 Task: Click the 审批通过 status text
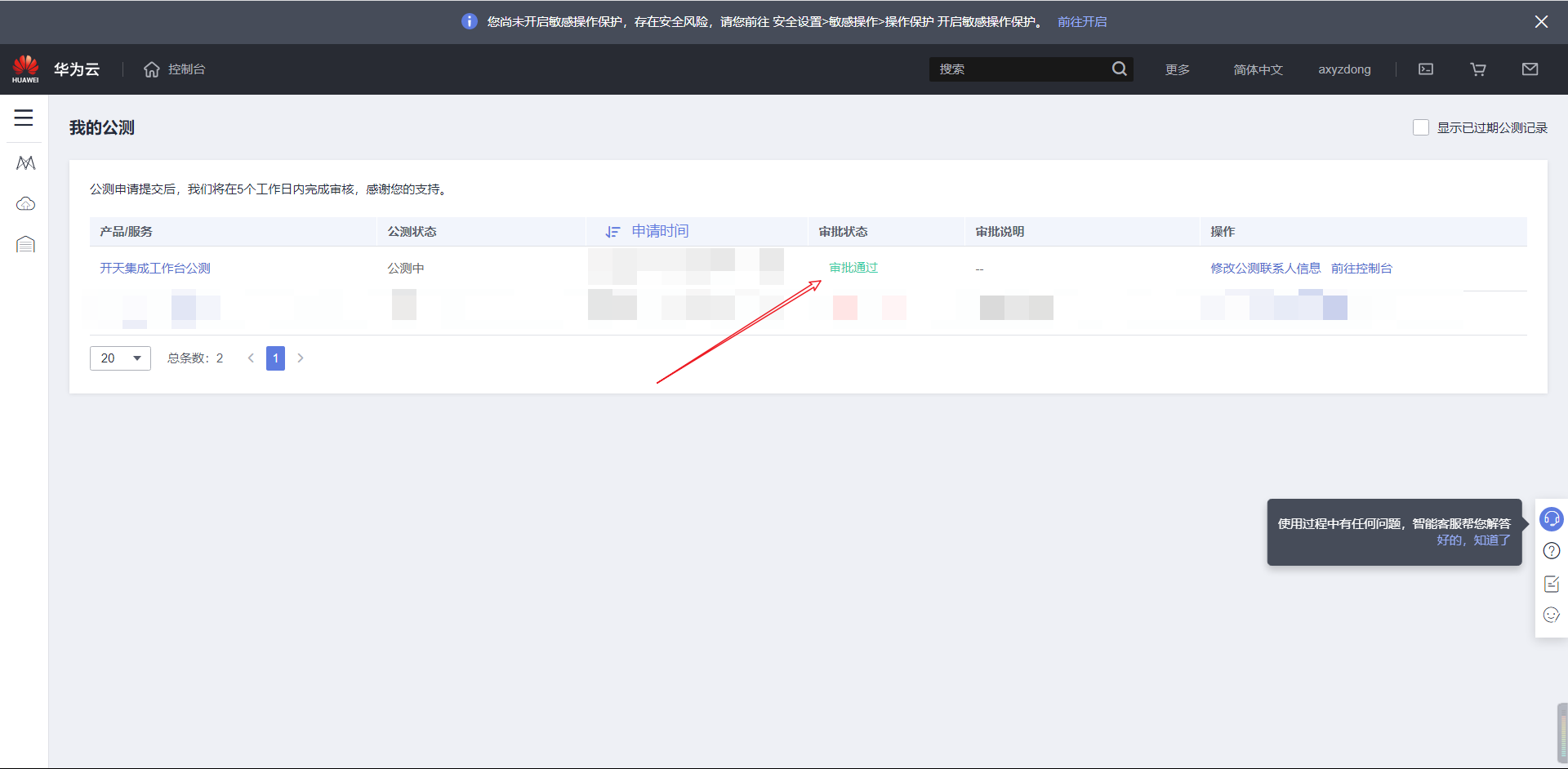click(853, 268)
